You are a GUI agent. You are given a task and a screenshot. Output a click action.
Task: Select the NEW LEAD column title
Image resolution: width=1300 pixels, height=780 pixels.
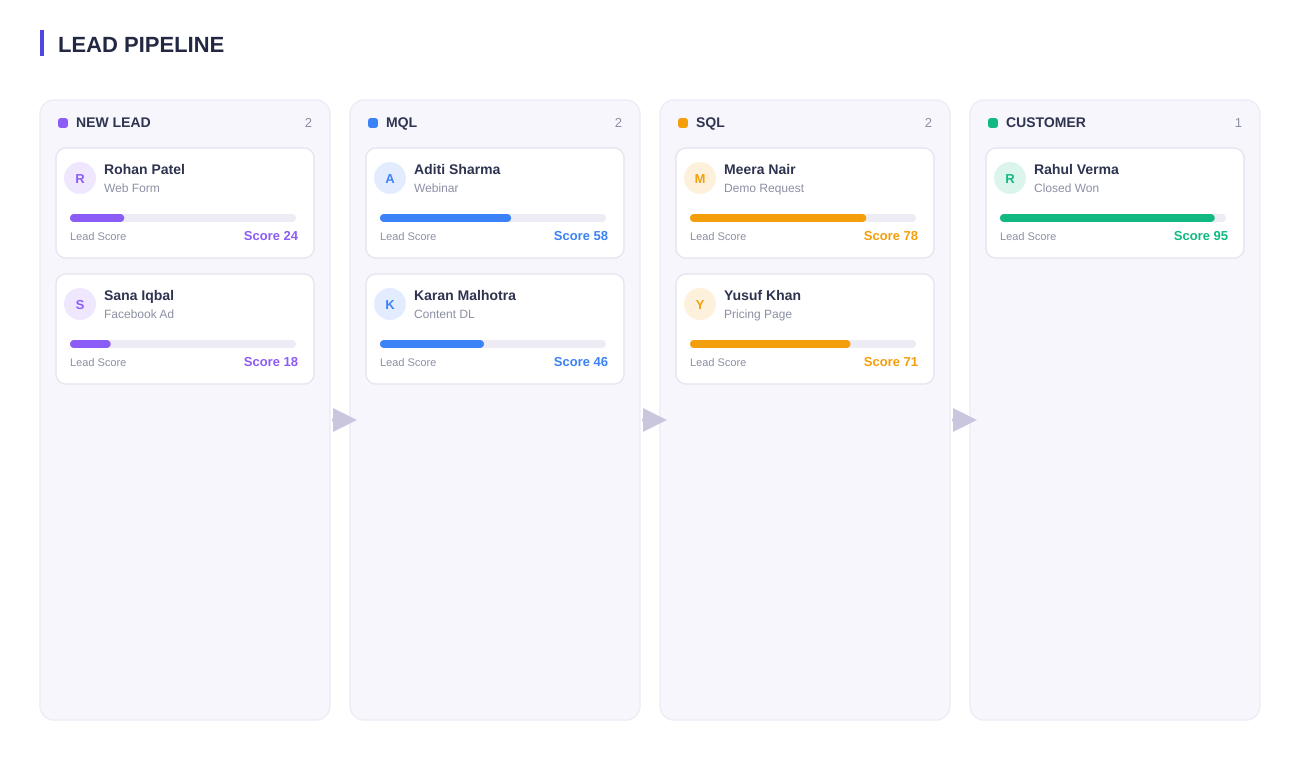click(x=113, y=122)
